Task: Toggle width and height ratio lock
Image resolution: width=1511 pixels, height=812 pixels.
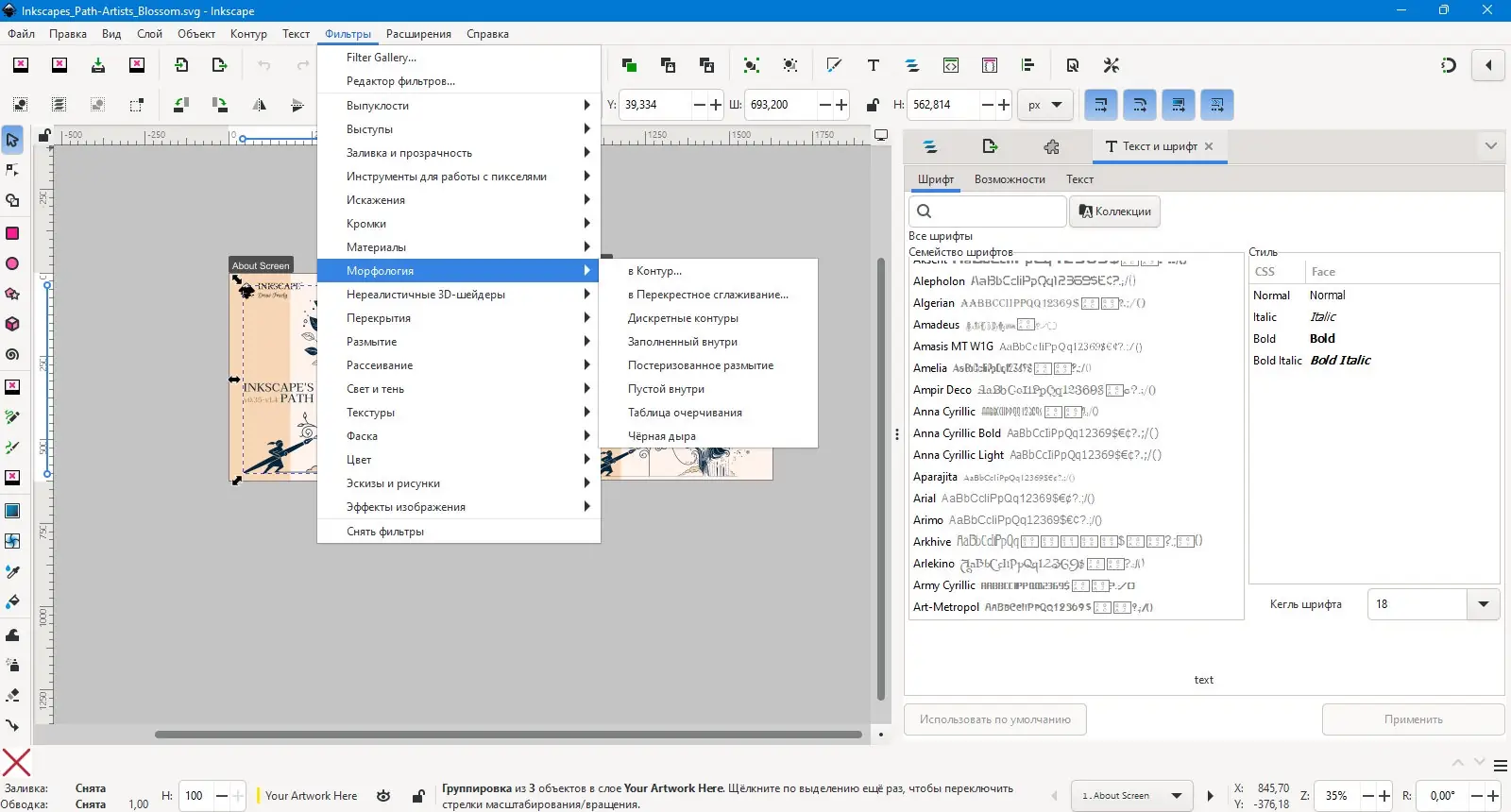Action: pyautogui.click(x=874, y=105)
